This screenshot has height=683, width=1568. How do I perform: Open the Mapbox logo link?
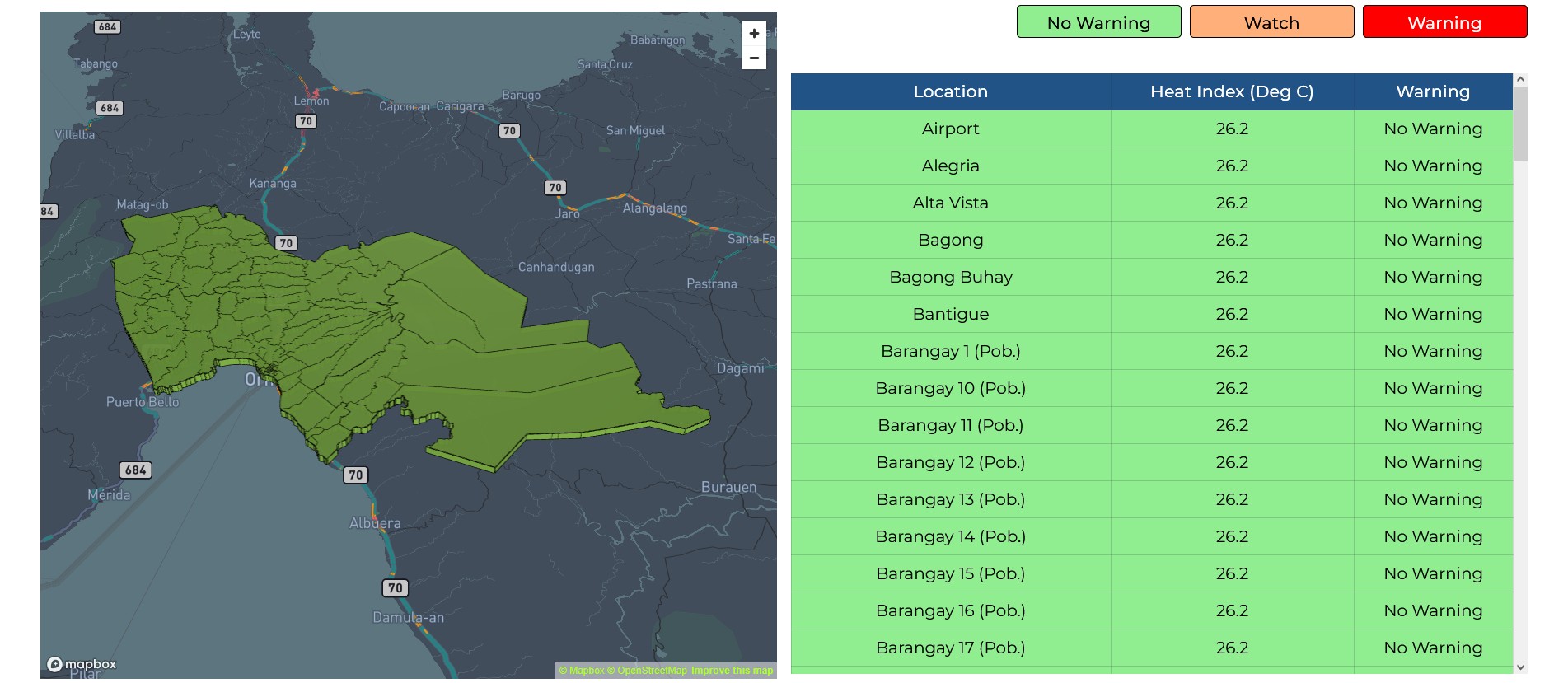coord(82,664)
